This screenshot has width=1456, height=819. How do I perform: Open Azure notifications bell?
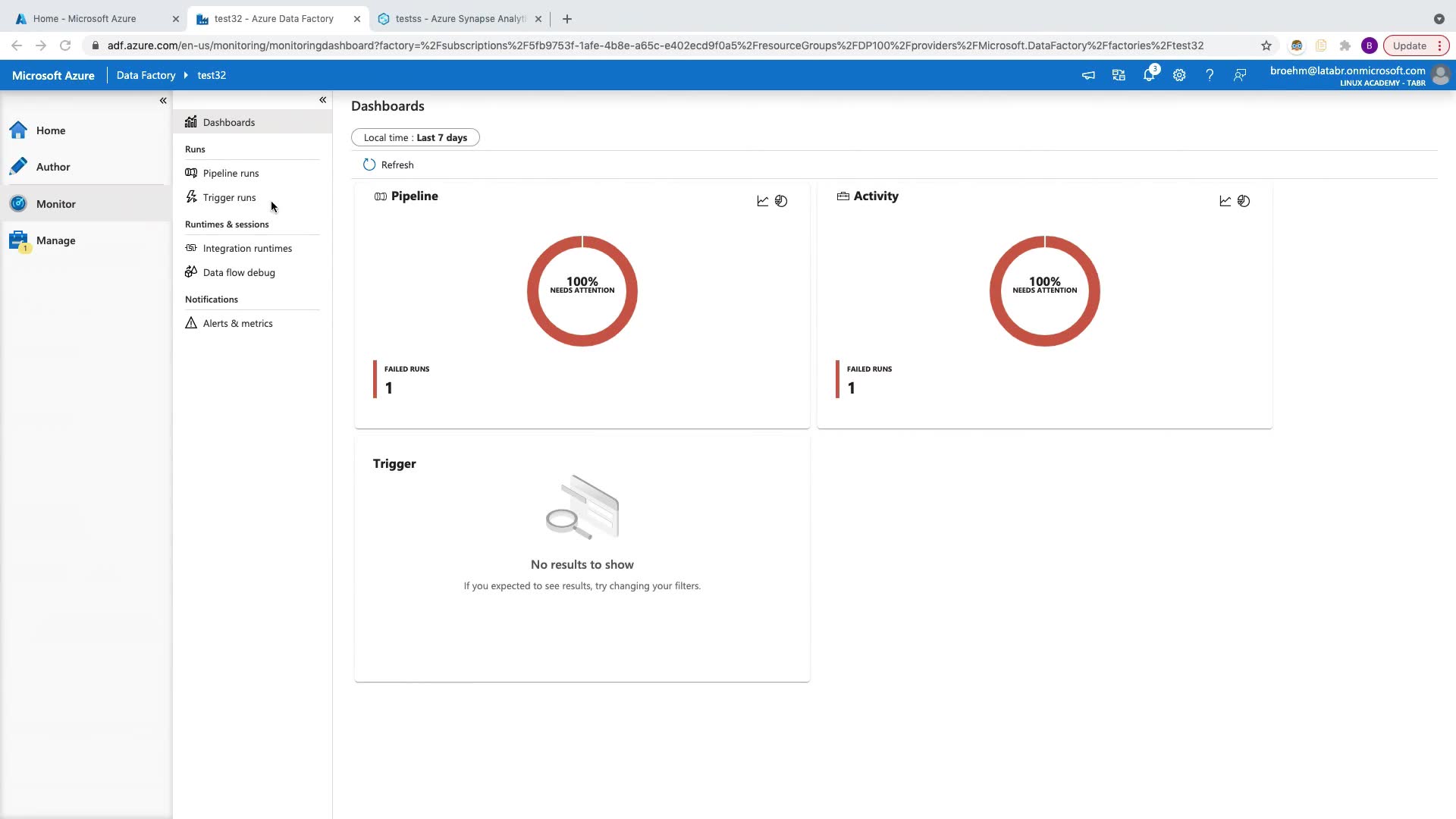coord(1149,75)
